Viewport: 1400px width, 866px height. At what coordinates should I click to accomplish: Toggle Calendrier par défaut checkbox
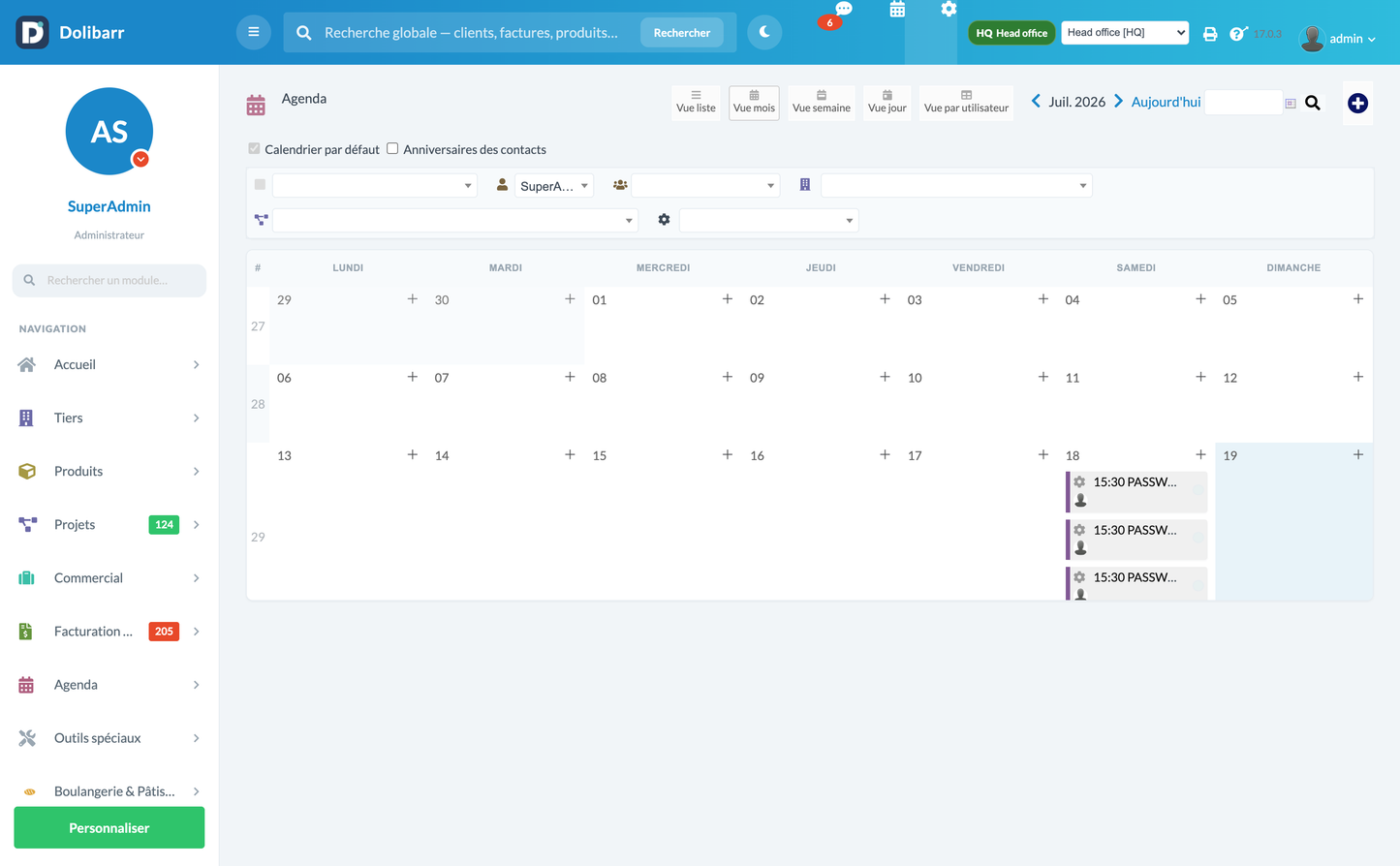coord(254,148)
